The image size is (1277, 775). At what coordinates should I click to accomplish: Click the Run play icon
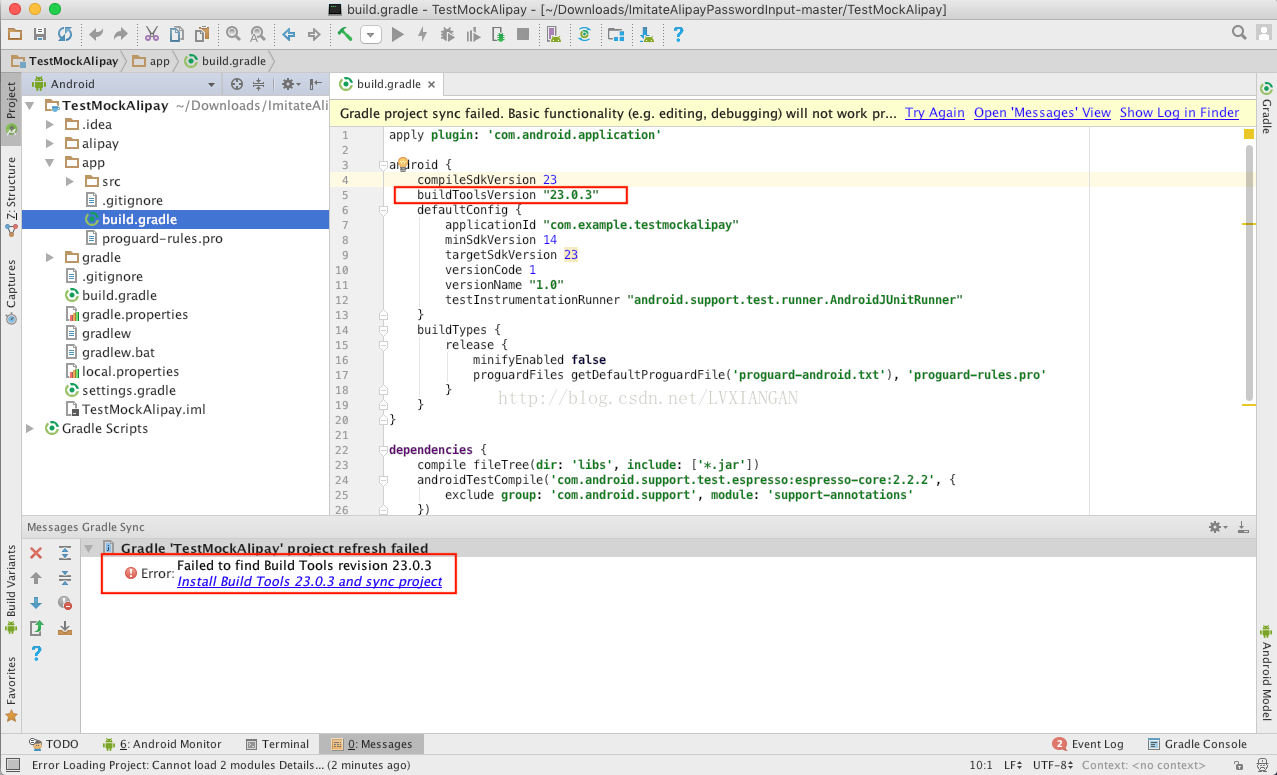coord(397,34)
